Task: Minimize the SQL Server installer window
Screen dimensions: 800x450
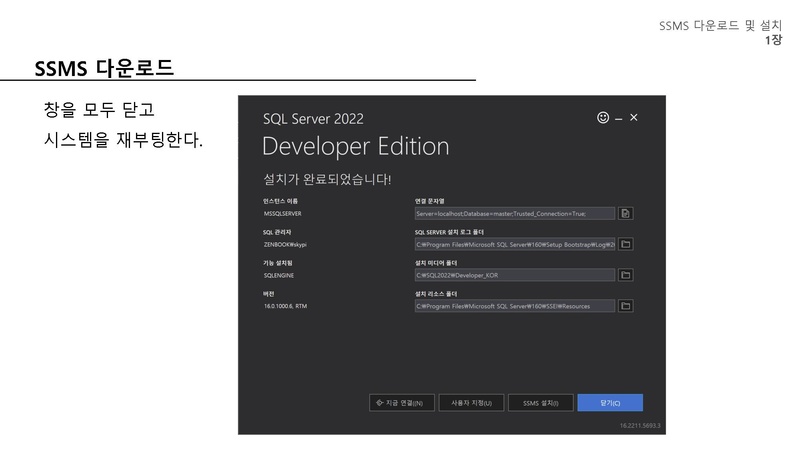Action: [x=619, y=118]
